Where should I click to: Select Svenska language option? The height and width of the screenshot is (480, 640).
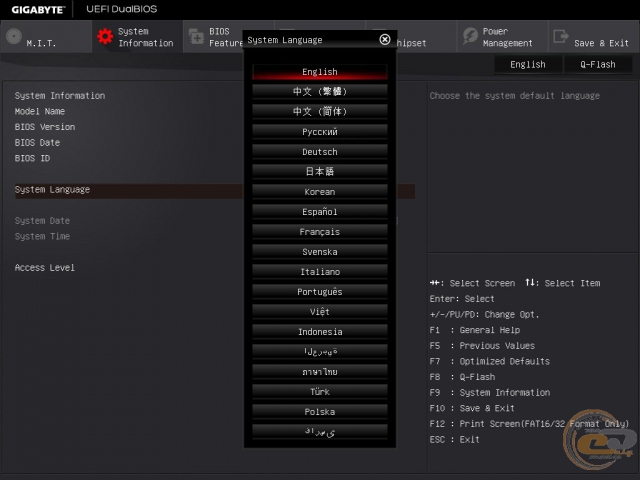[x=320, y=252]
